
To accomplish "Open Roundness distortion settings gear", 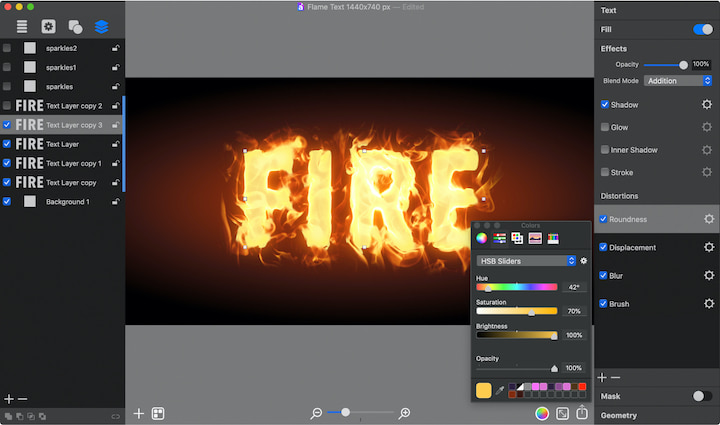I will [709, 219].
